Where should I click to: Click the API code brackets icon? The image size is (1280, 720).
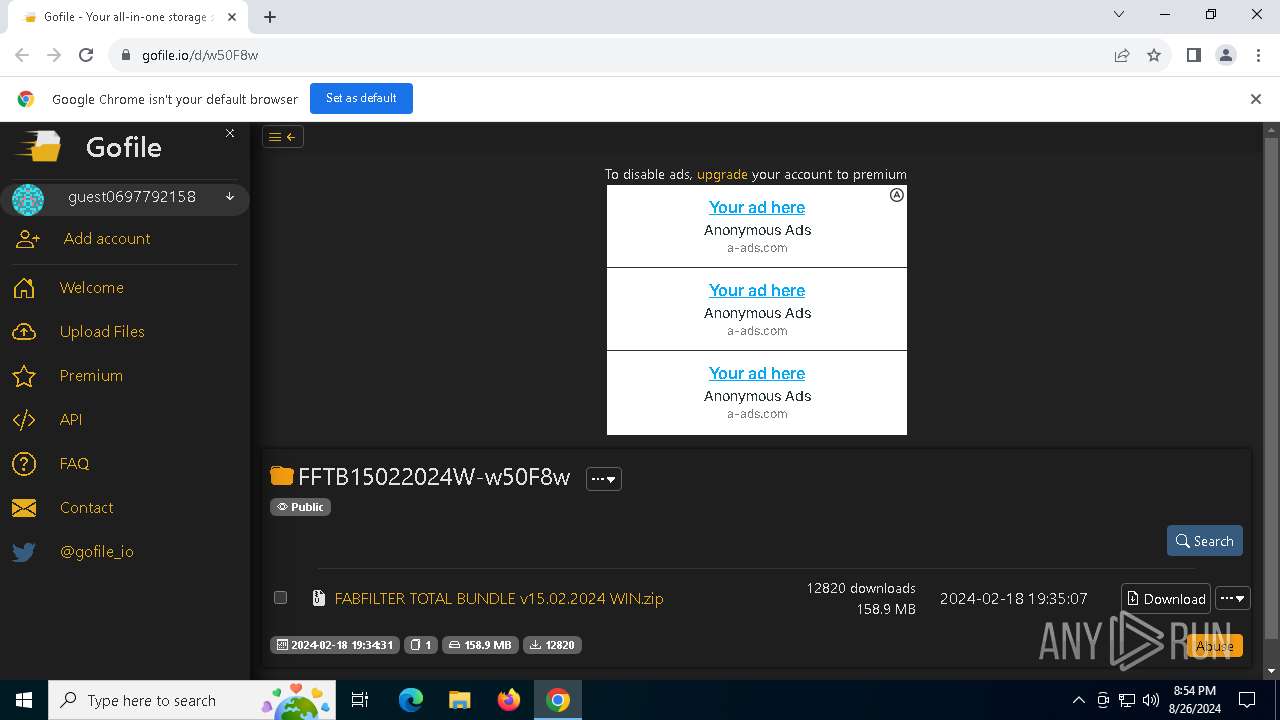(x=24, y=420)
